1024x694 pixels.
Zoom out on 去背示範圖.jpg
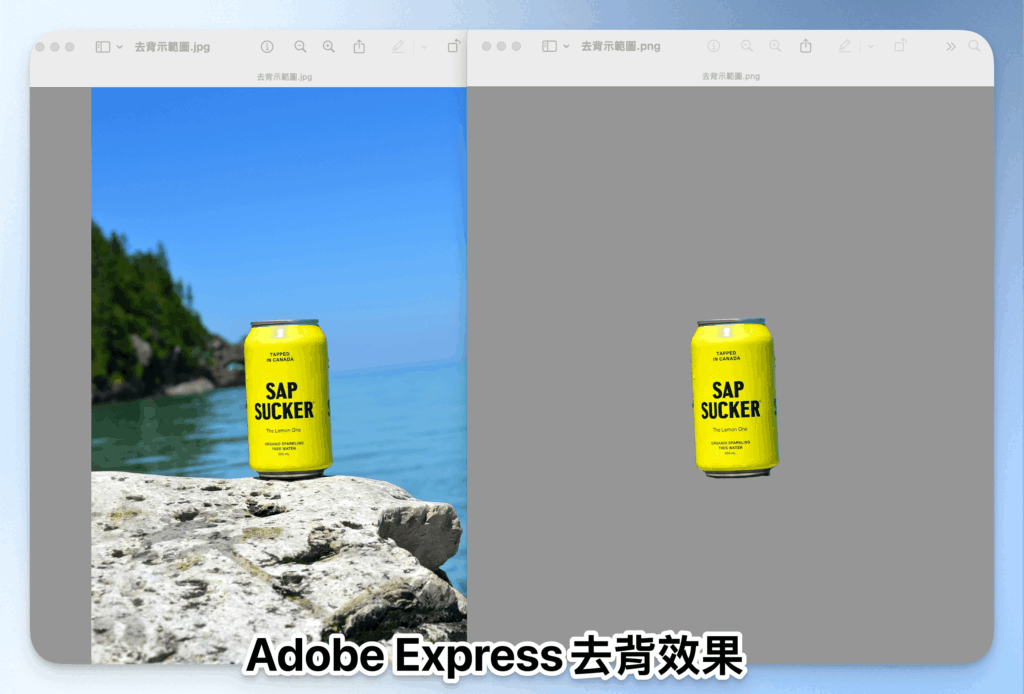point(300,46)
